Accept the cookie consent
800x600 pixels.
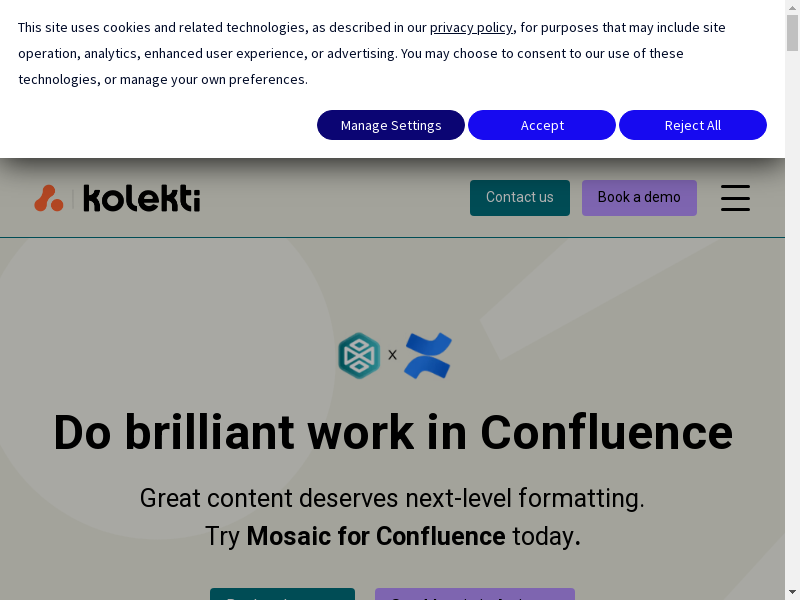click(x=542, y=125)
